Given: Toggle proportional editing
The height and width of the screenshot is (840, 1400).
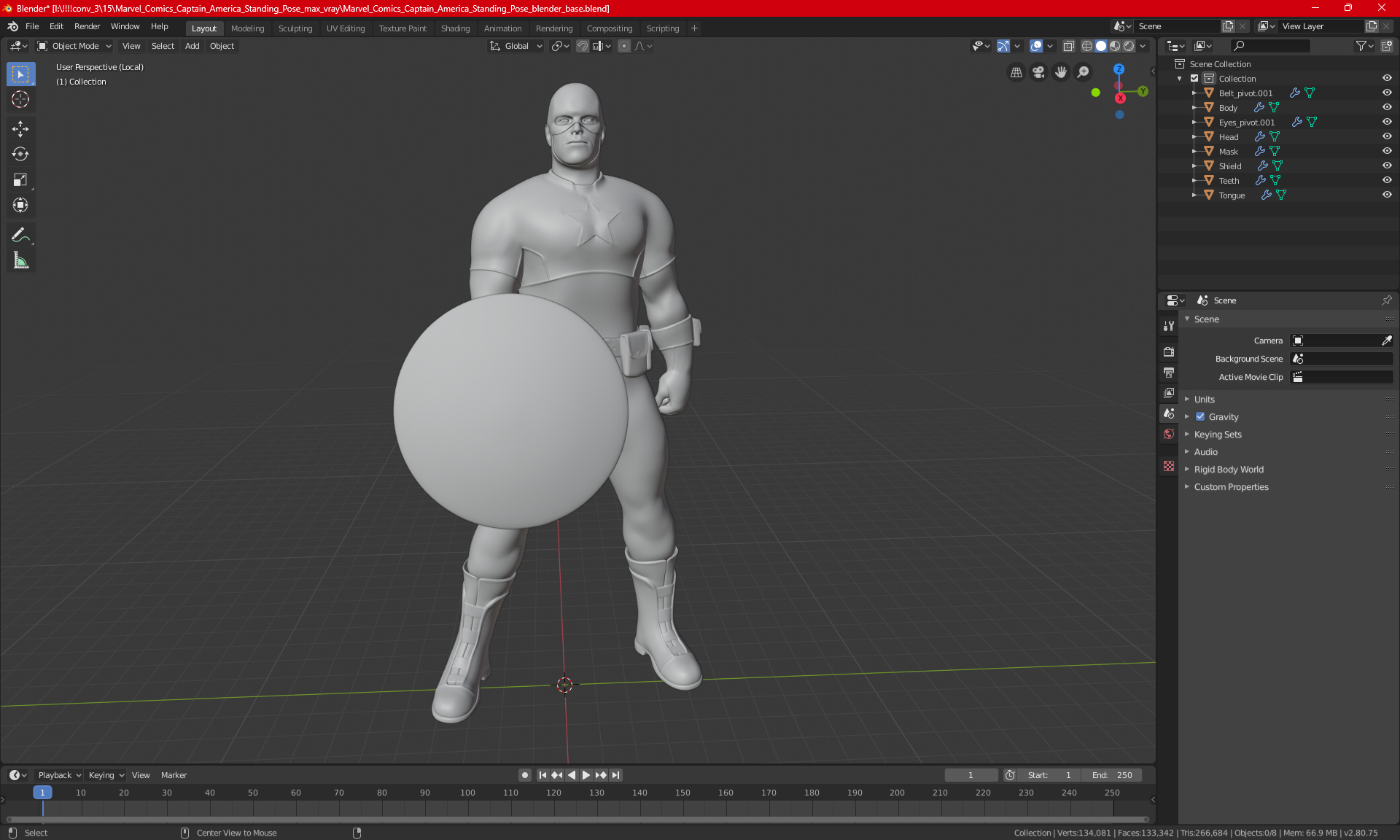Looking at the screenshot, I should pos(624,46).
